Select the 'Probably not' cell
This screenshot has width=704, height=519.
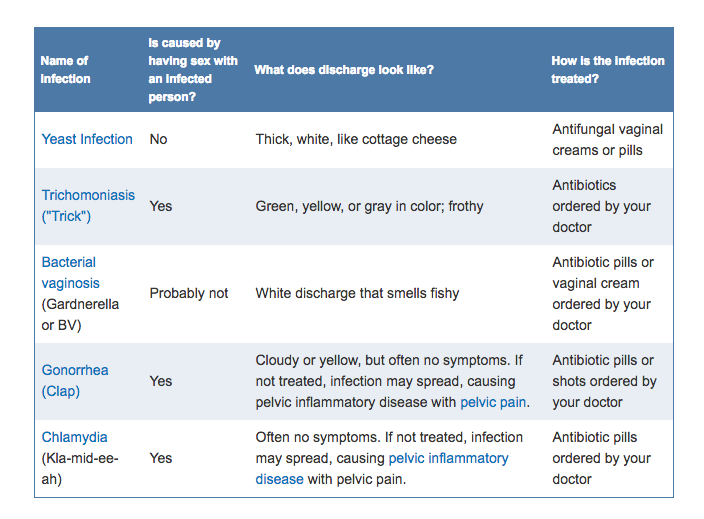189,293
